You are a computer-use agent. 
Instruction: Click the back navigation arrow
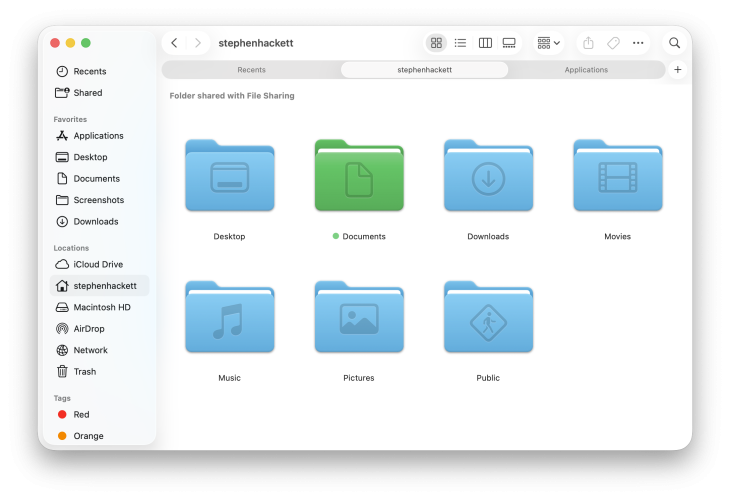pyautogui.click(x=174, y=43)
